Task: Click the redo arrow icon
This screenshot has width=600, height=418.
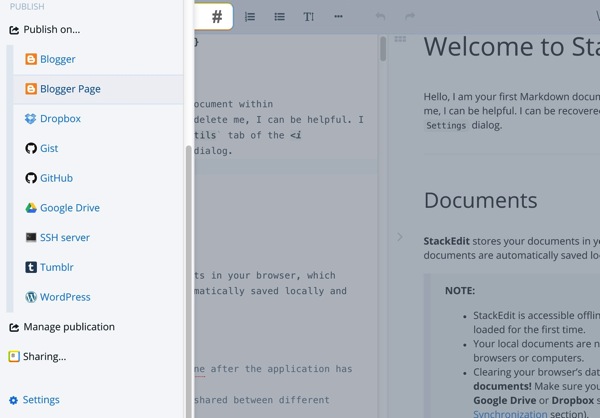Action: point(410,17)
